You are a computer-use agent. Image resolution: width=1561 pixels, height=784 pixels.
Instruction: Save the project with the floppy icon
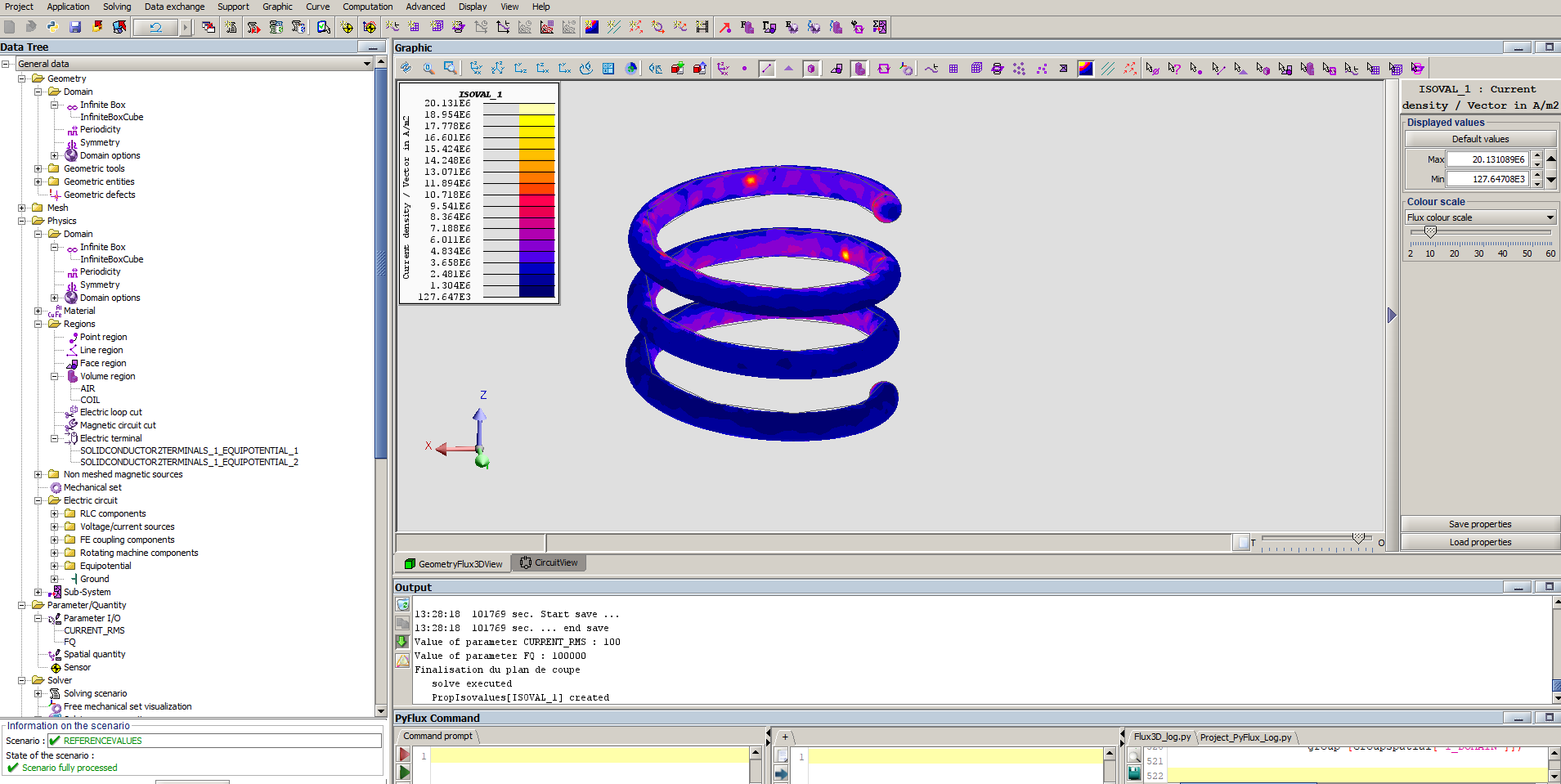click(x=75, y=27)
